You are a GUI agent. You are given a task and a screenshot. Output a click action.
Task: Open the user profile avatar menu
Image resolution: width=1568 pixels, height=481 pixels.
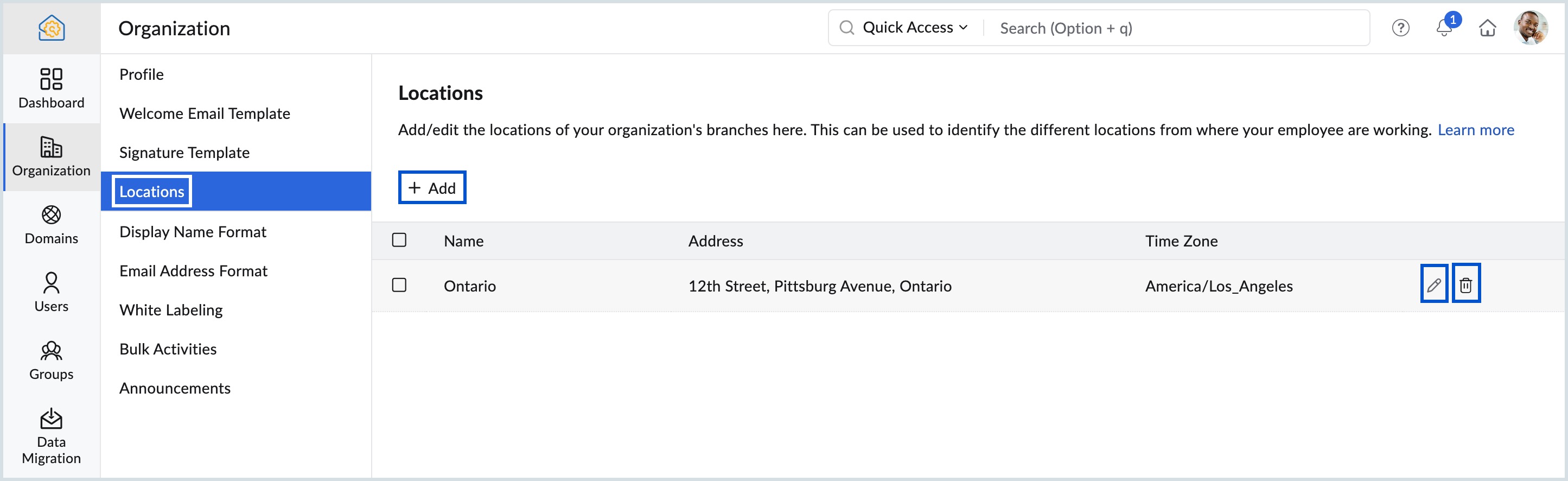1530,27
